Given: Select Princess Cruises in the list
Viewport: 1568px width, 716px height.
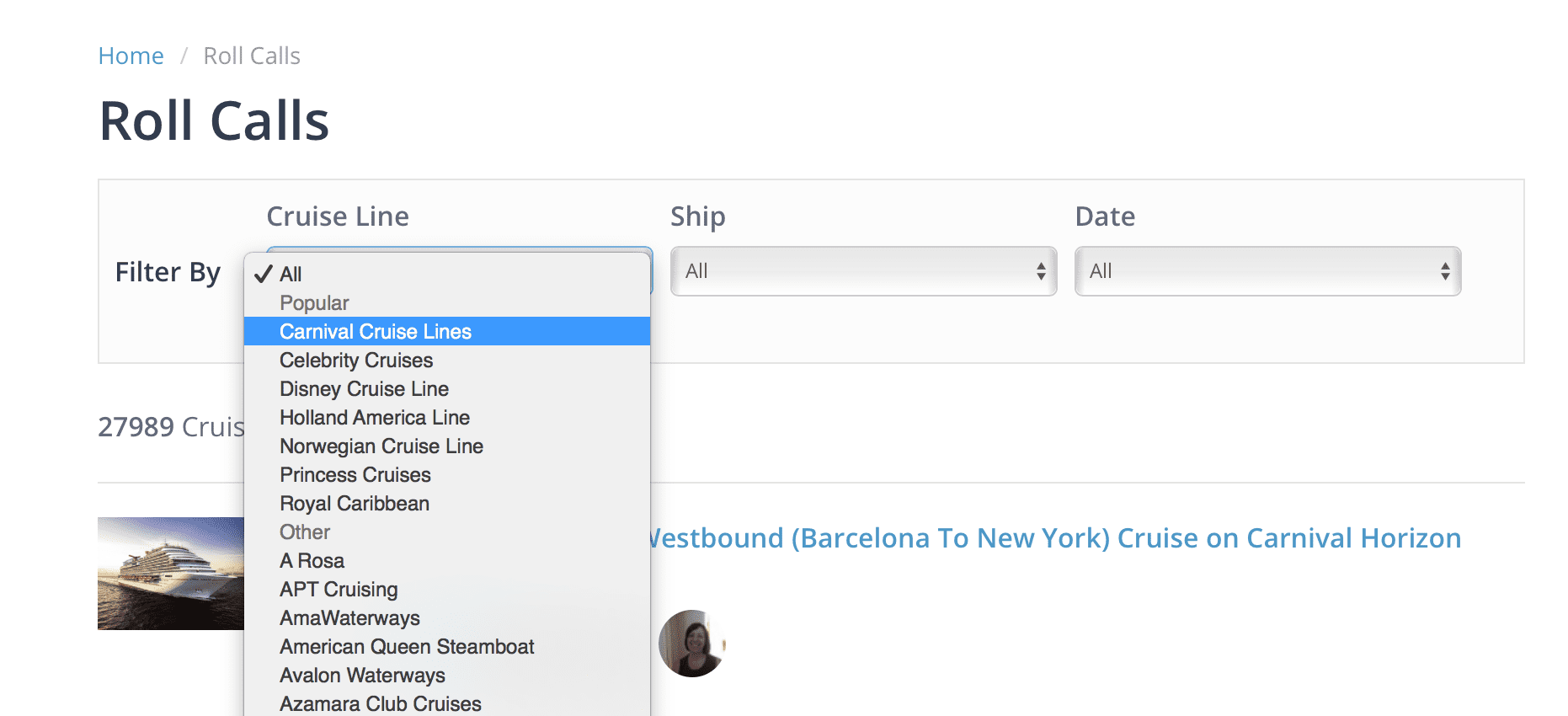Looking at the screenshot, I should point(446,474).
